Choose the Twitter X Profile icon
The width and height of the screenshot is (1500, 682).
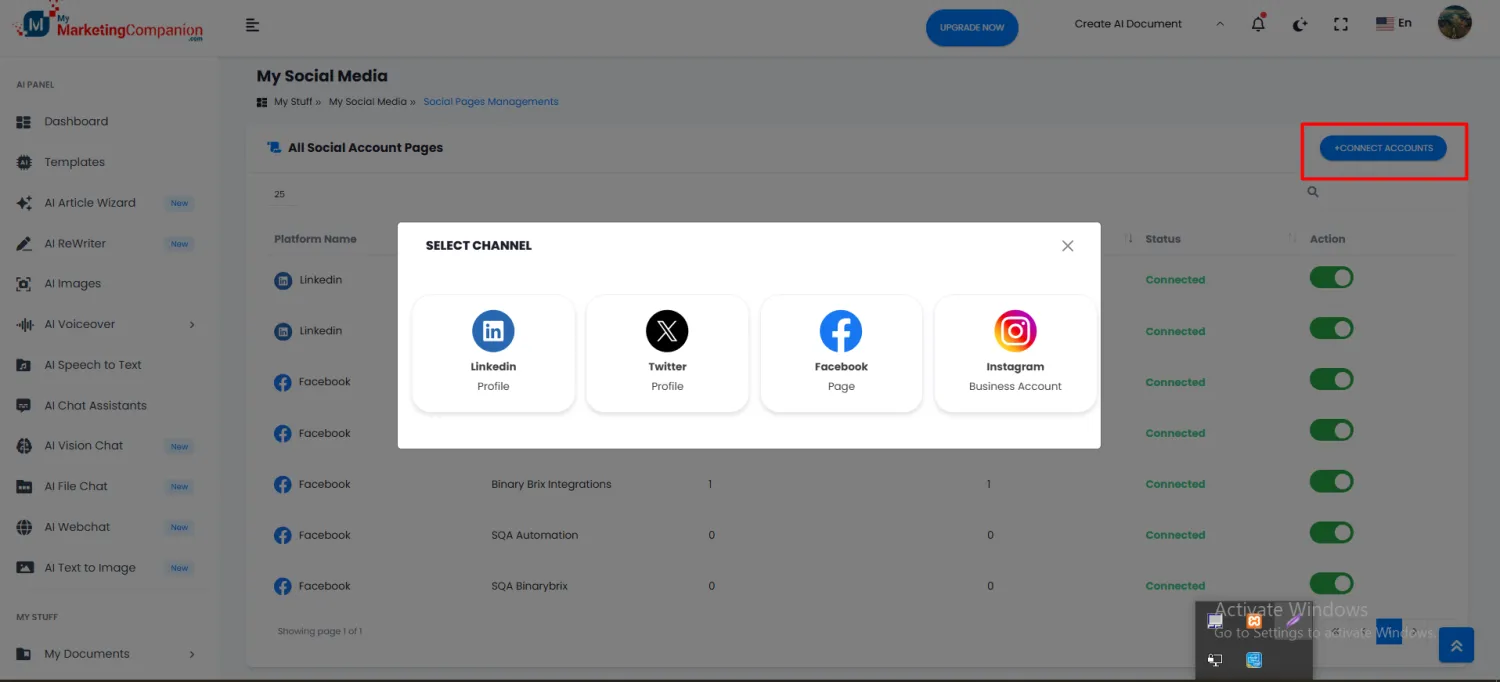click(x=667, y=331)
